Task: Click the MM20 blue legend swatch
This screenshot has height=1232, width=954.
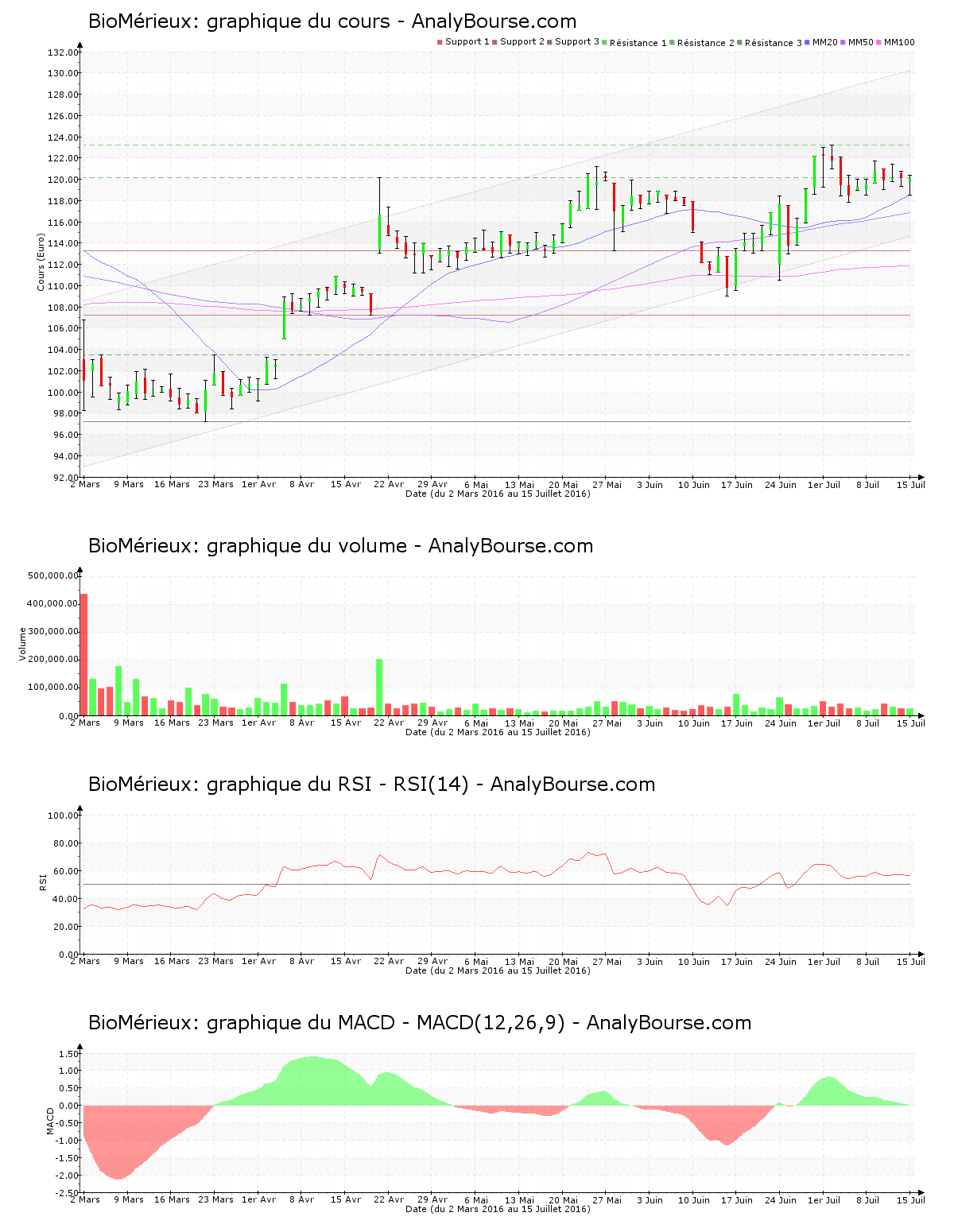Action: [x=808, y=42]
